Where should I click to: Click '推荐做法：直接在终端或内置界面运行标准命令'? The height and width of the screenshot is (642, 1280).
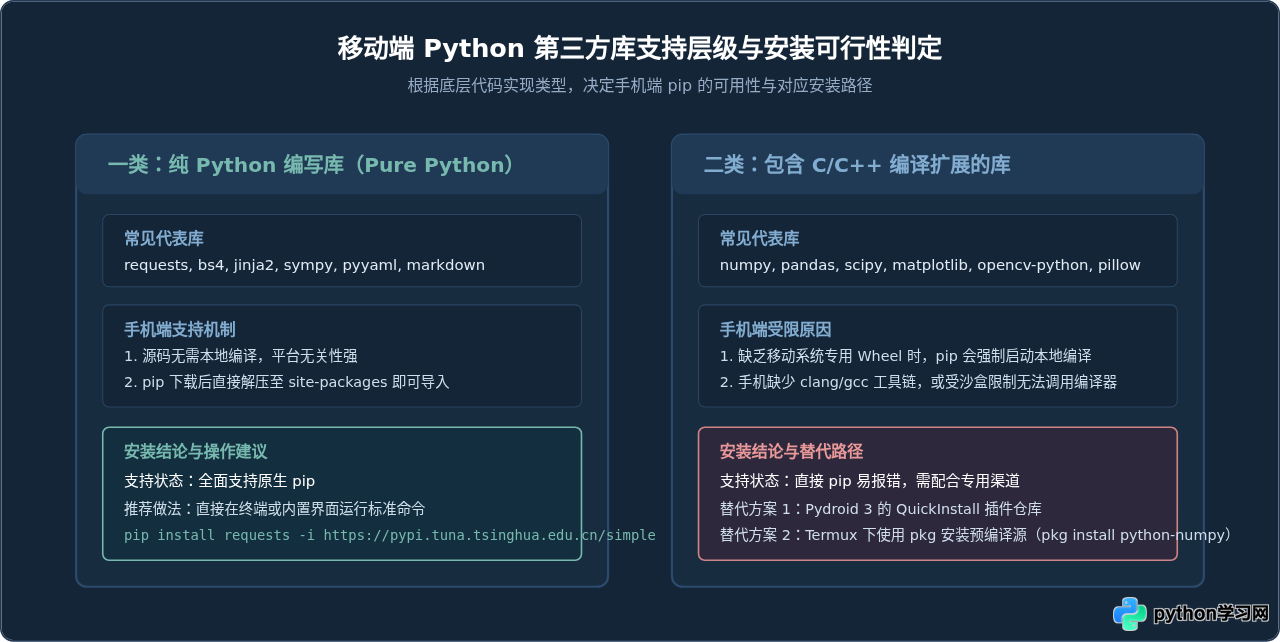275,508
